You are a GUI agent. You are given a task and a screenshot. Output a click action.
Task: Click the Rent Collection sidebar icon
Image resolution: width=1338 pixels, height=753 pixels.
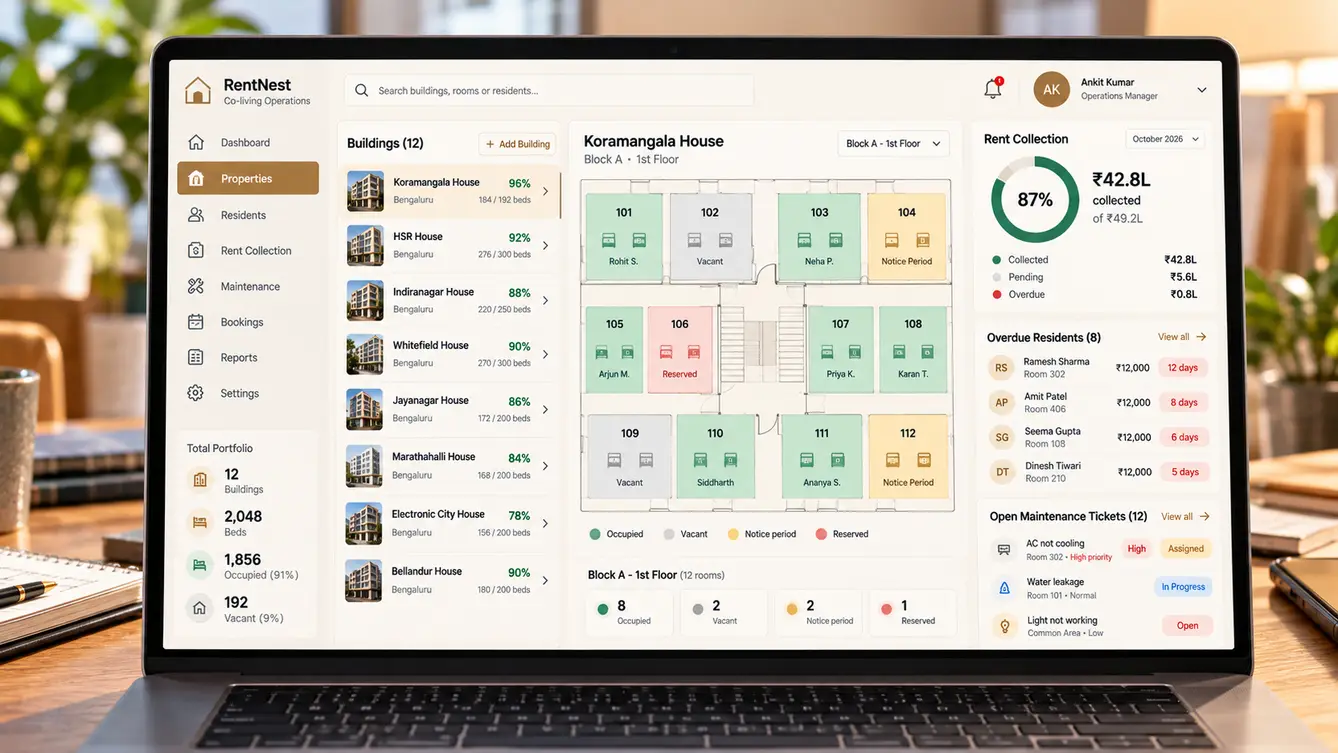tap(196, 251)
